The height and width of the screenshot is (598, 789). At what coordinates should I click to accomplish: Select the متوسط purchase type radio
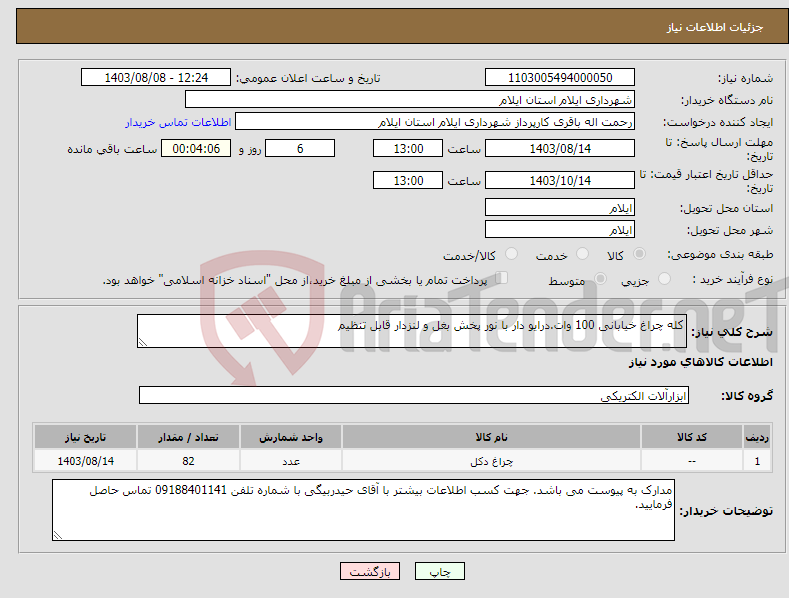(600, 279)
